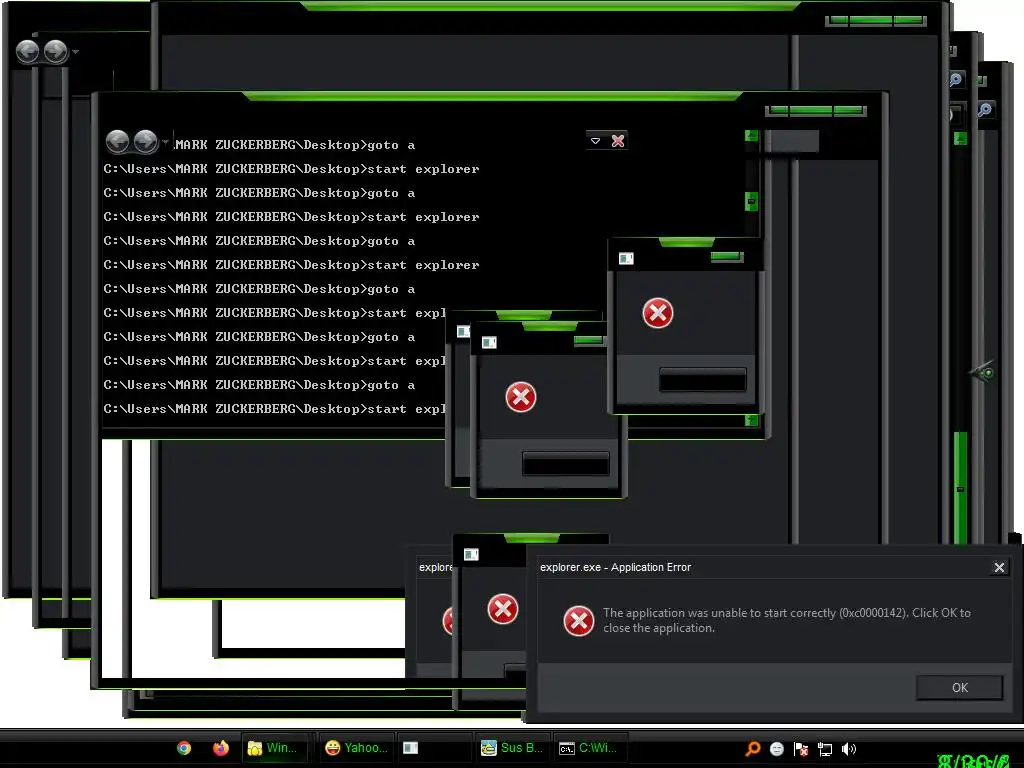Click the green scrollbar thumb in the command window
Image resolution: width=1024 pixels, height=768 pixels.
[x=751, y=201]
